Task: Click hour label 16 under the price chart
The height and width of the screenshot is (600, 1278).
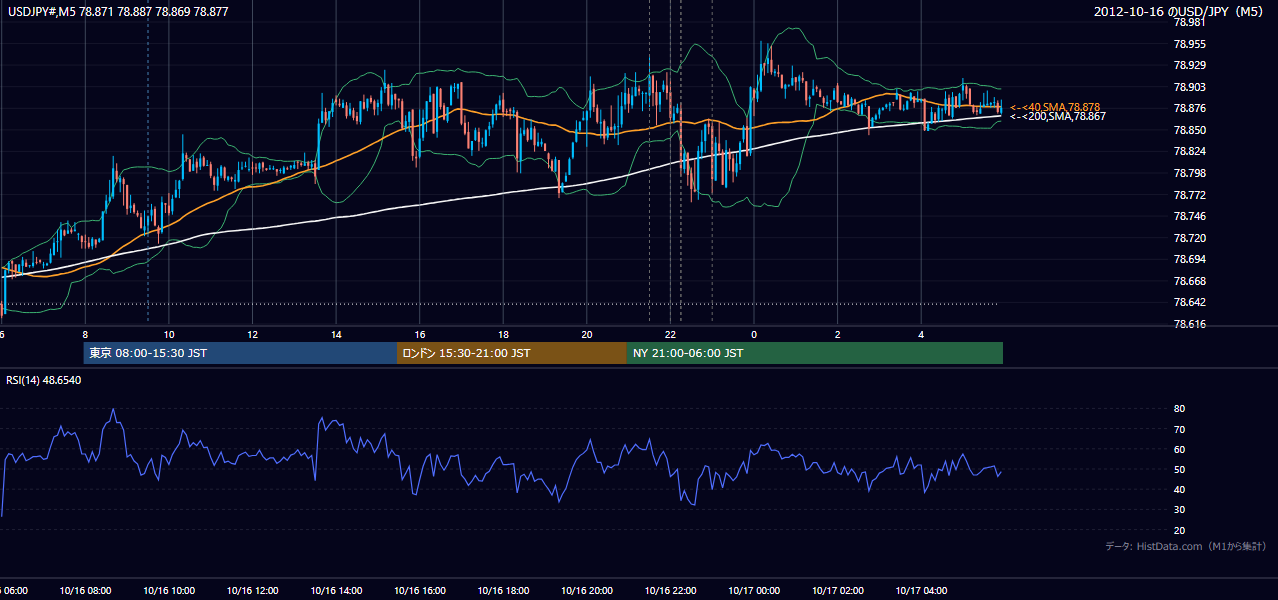Action: (x=420, y=335)
